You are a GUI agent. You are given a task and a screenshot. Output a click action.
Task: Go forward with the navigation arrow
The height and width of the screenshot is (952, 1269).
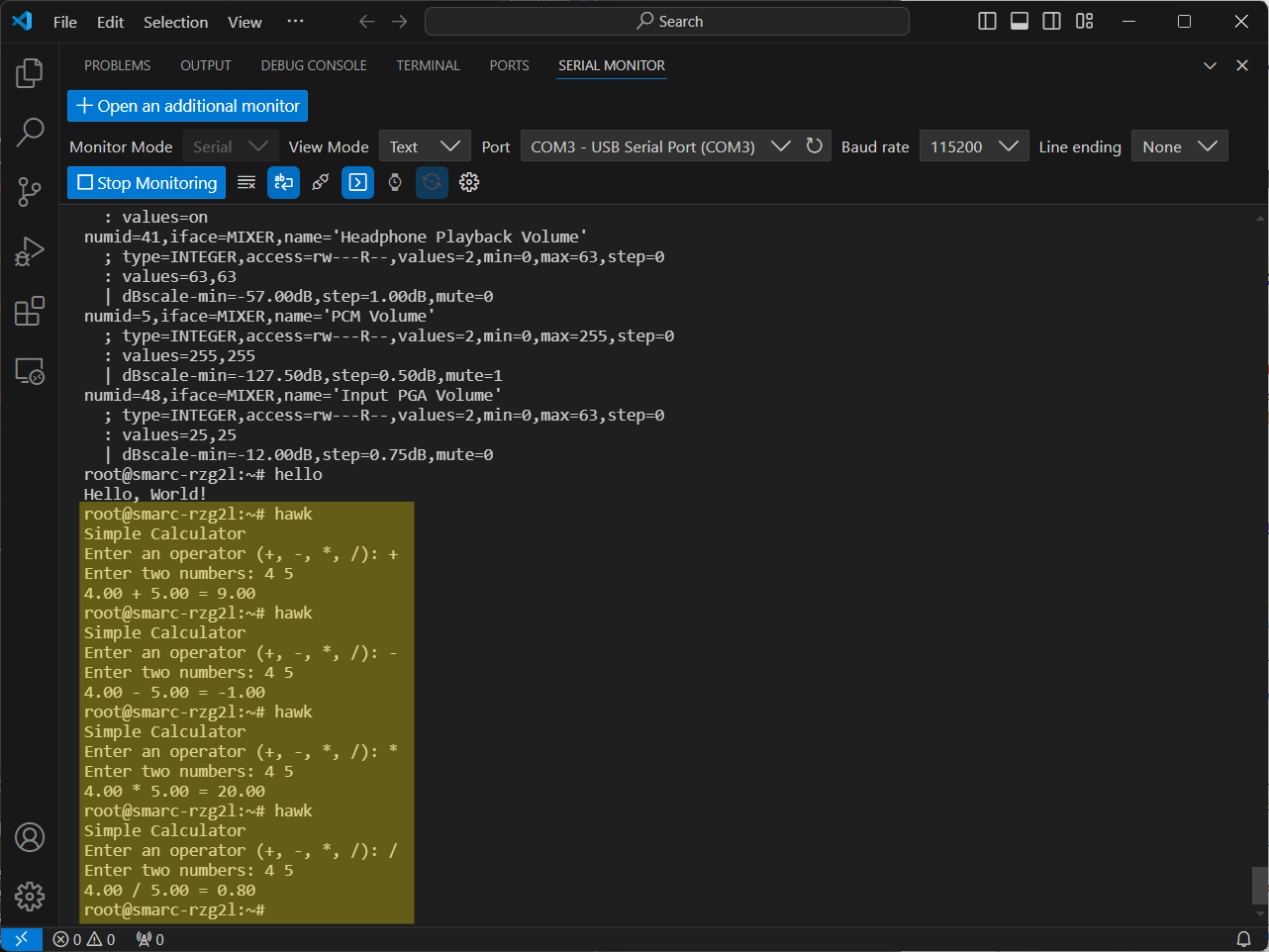400,22
